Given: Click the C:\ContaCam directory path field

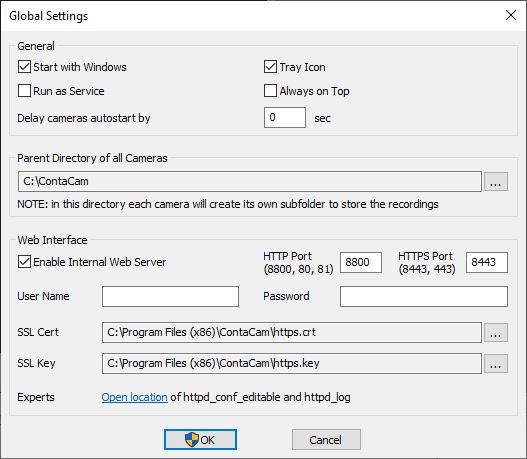Looking at the screenshot, I should [250, 182].
